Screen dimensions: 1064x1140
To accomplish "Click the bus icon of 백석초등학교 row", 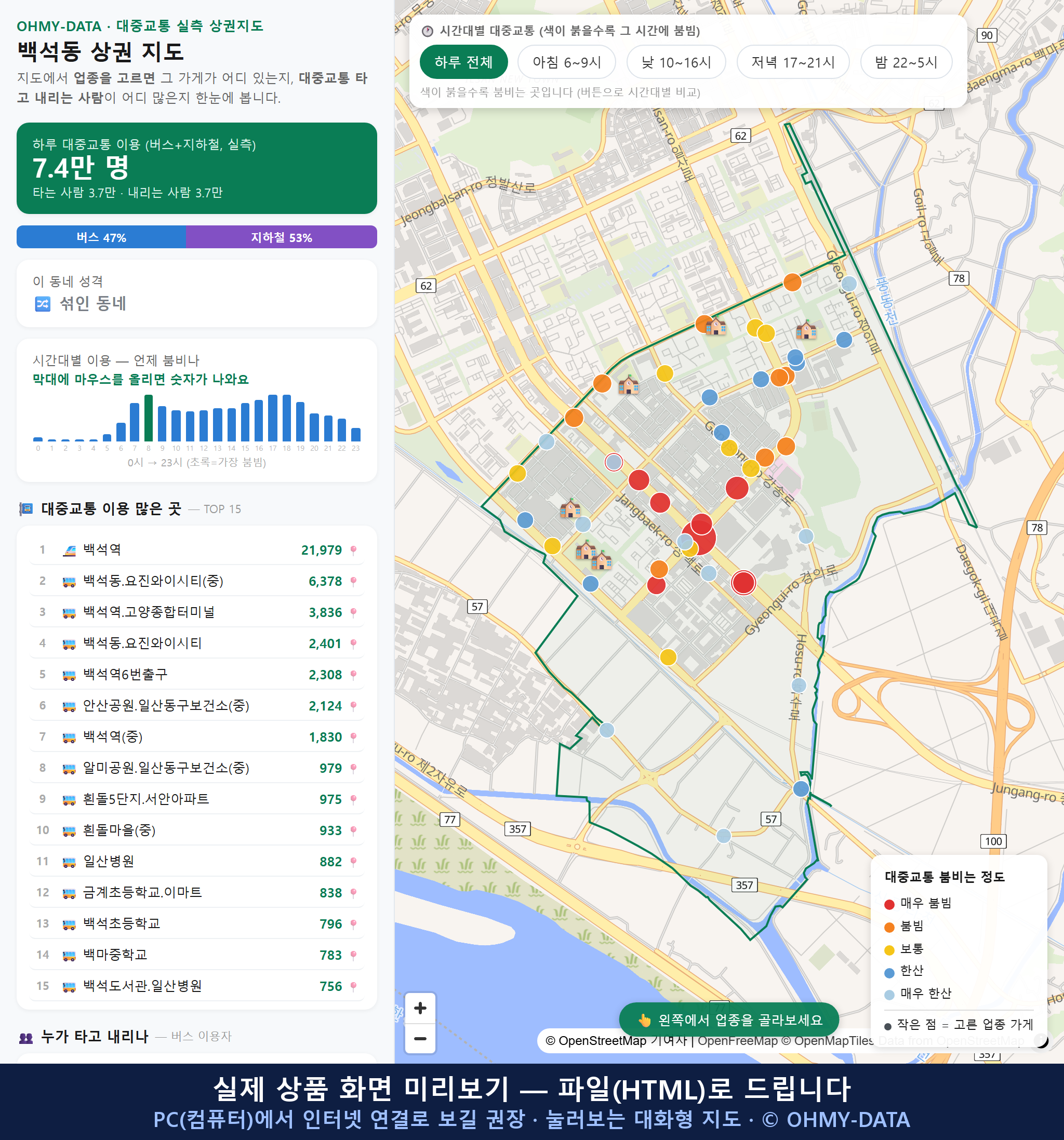I will pyautogui.click(x=70, y=924).
